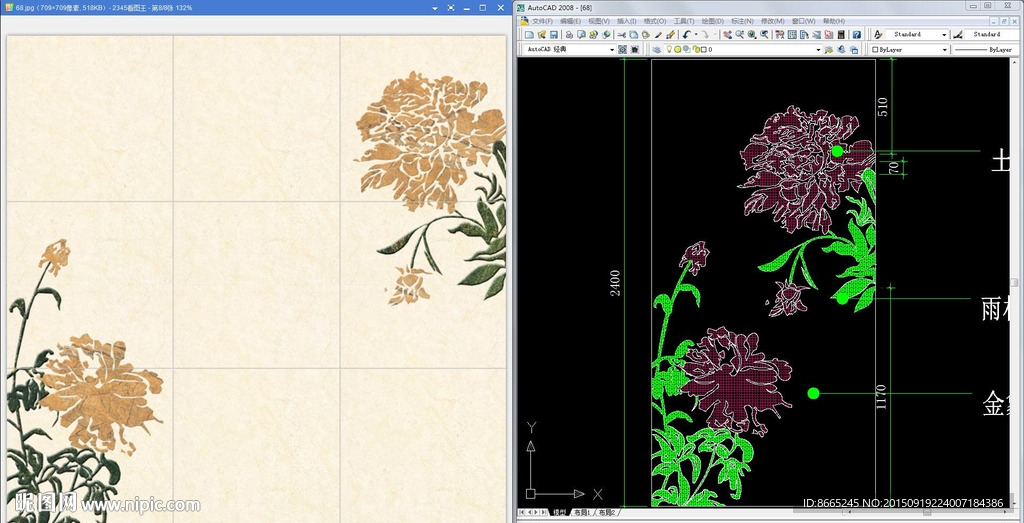Image resolution: width=1024 pixels, height=523 pixels.
Task: Expand the ByLayer color dropdown
Action: click(944, 50)
